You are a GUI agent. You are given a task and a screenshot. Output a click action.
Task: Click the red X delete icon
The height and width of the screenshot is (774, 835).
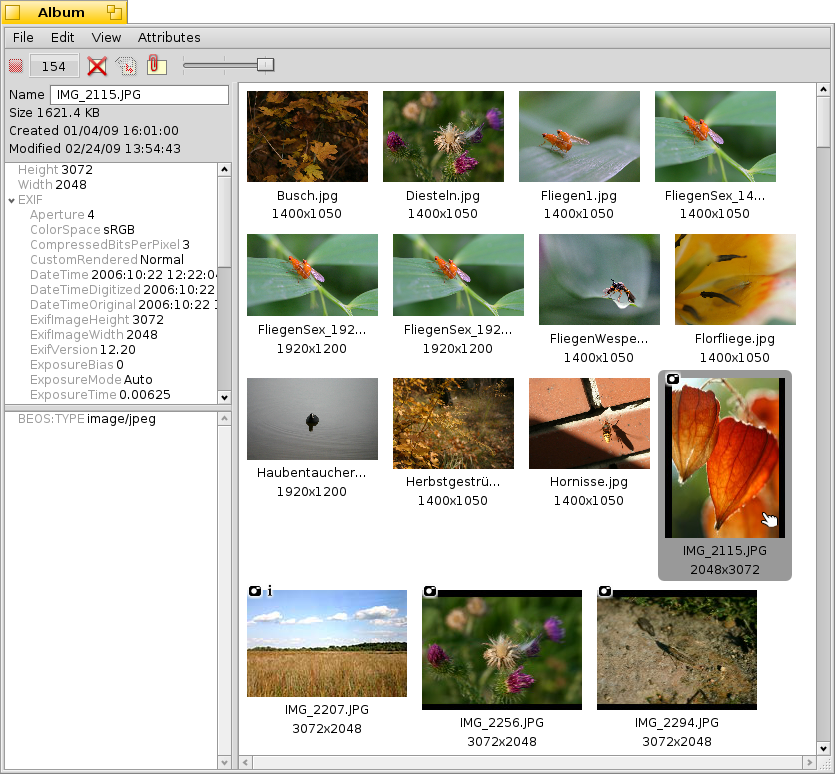[x=97, y=66]
